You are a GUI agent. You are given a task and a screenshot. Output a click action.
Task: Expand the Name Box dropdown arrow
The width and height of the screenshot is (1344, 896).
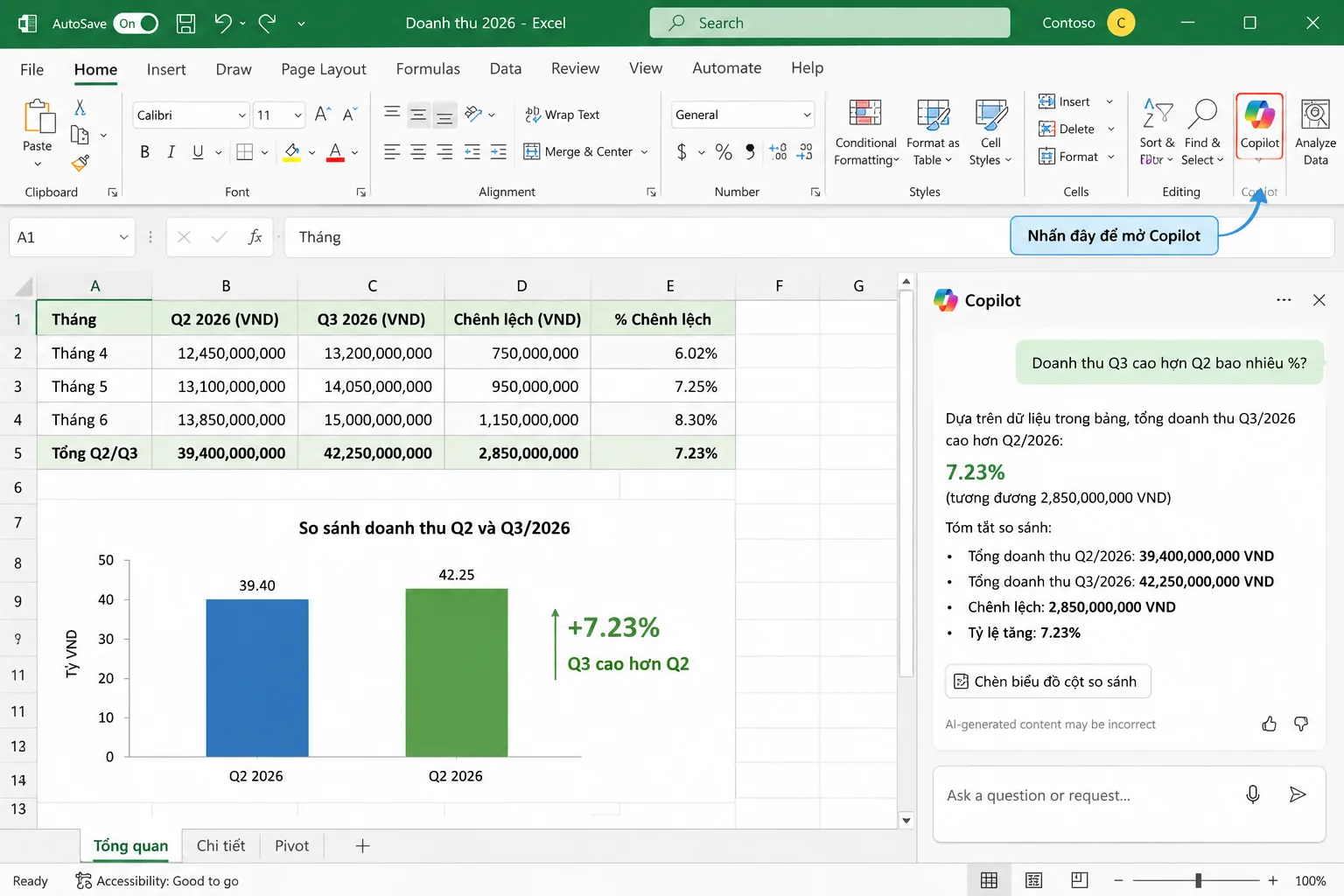[123, 237]
